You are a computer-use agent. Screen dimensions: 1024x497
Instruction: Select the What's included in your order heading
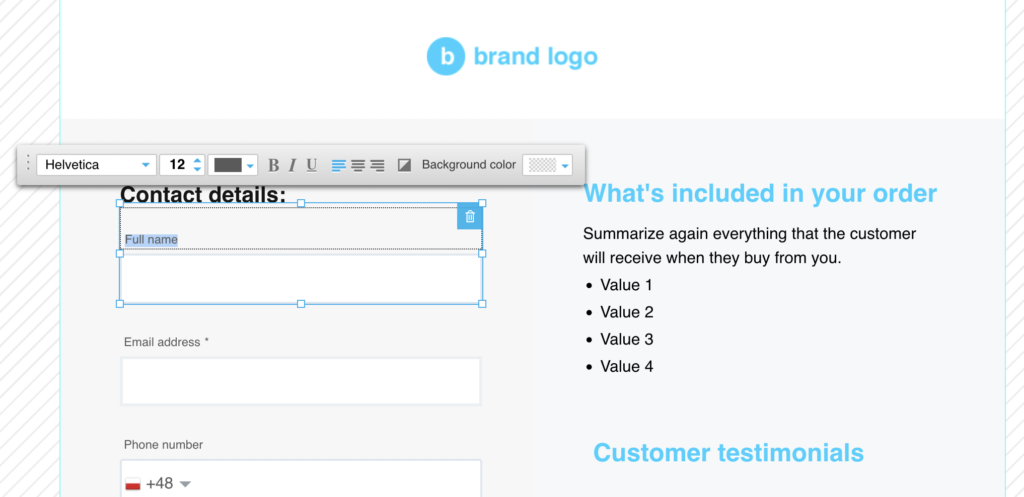coord(760,193)
